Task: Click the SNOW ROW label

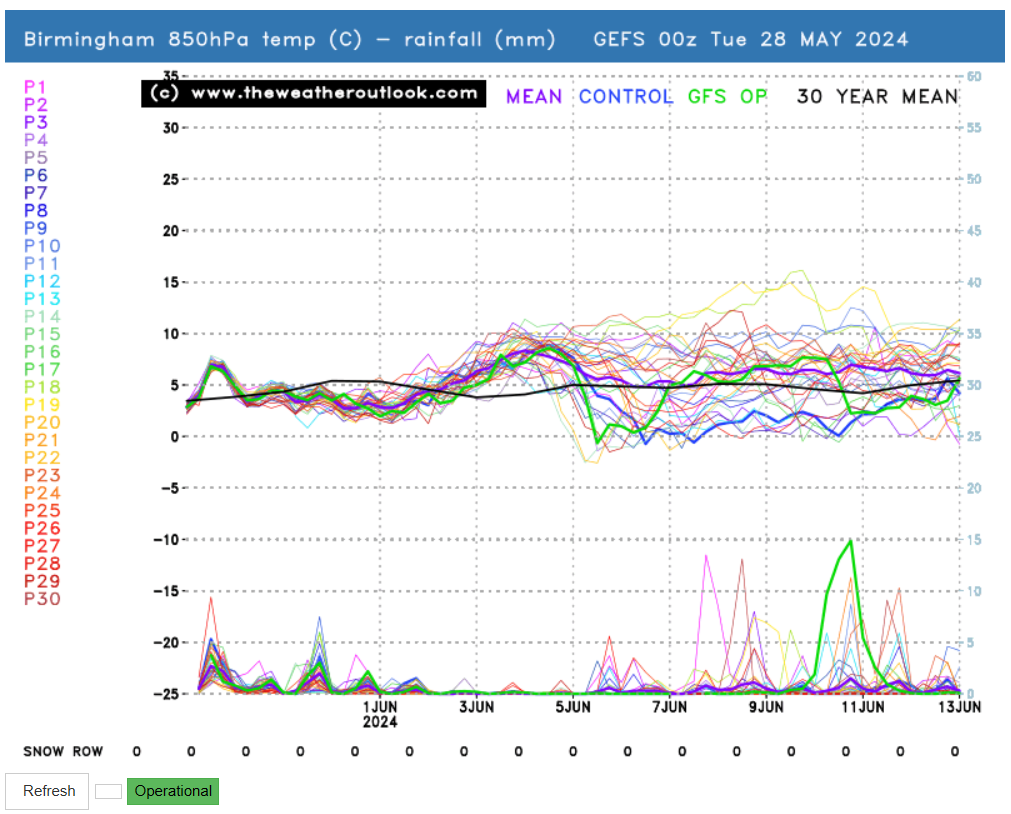Action: tap(63, 751)
